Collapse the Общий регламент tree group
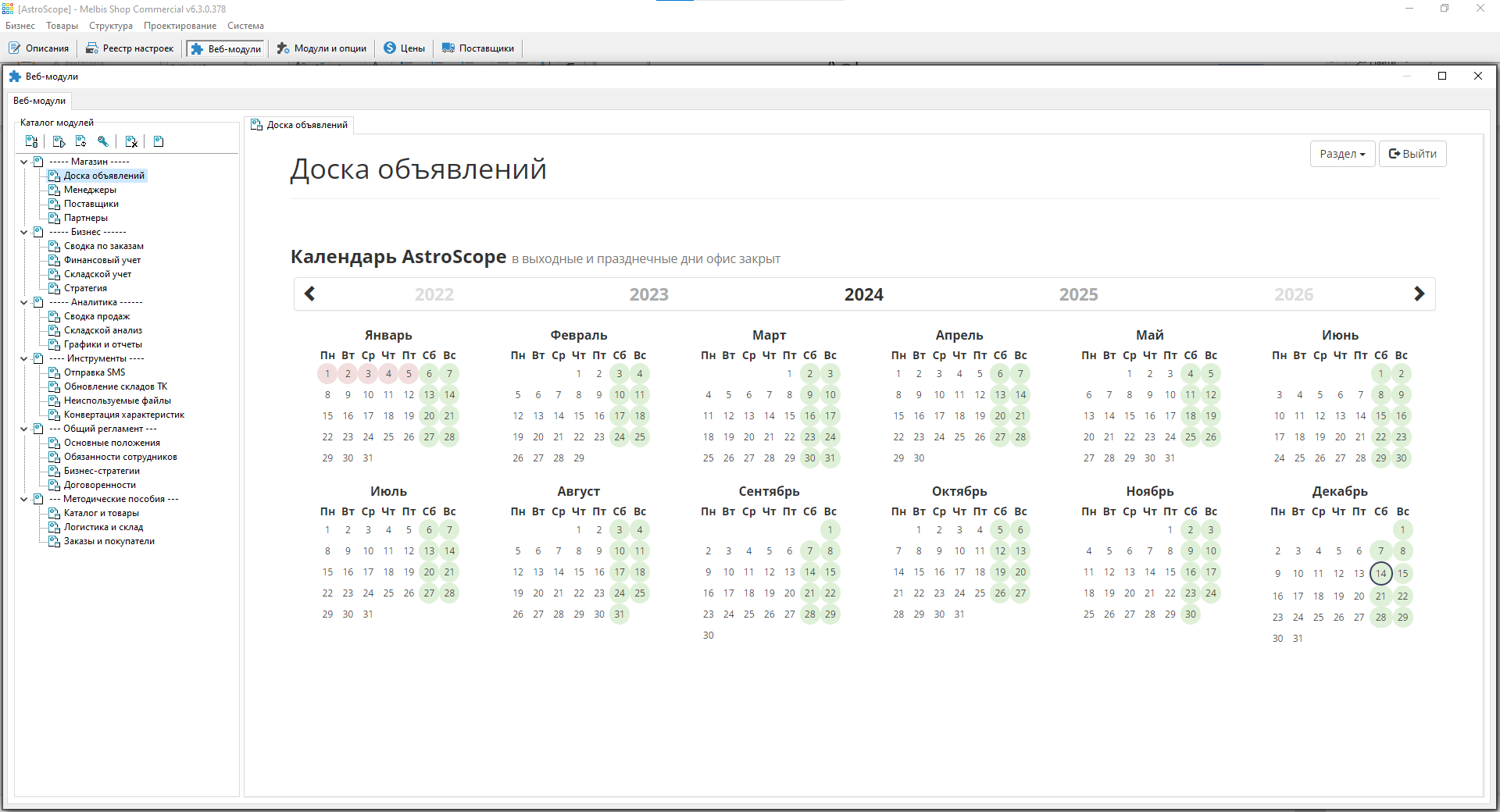 click(24, 429)
